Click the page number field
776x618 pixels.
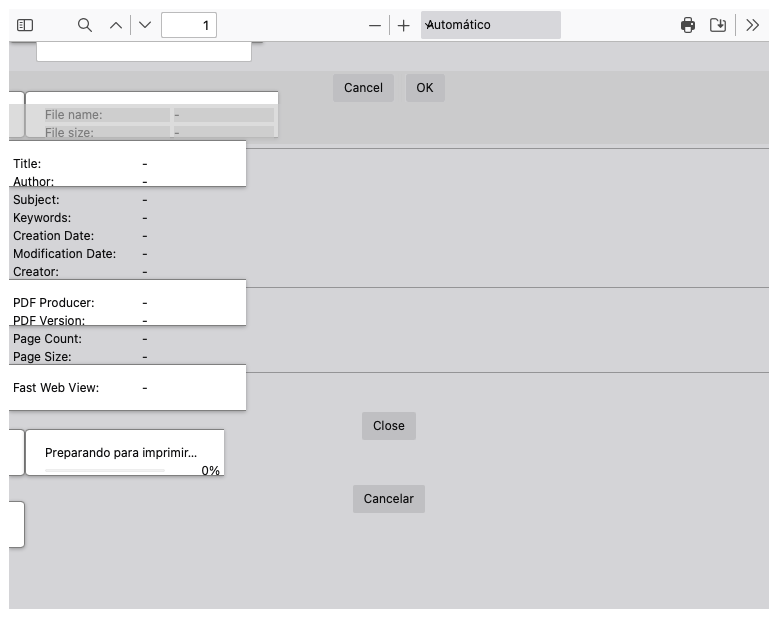(x=189, y=25)
